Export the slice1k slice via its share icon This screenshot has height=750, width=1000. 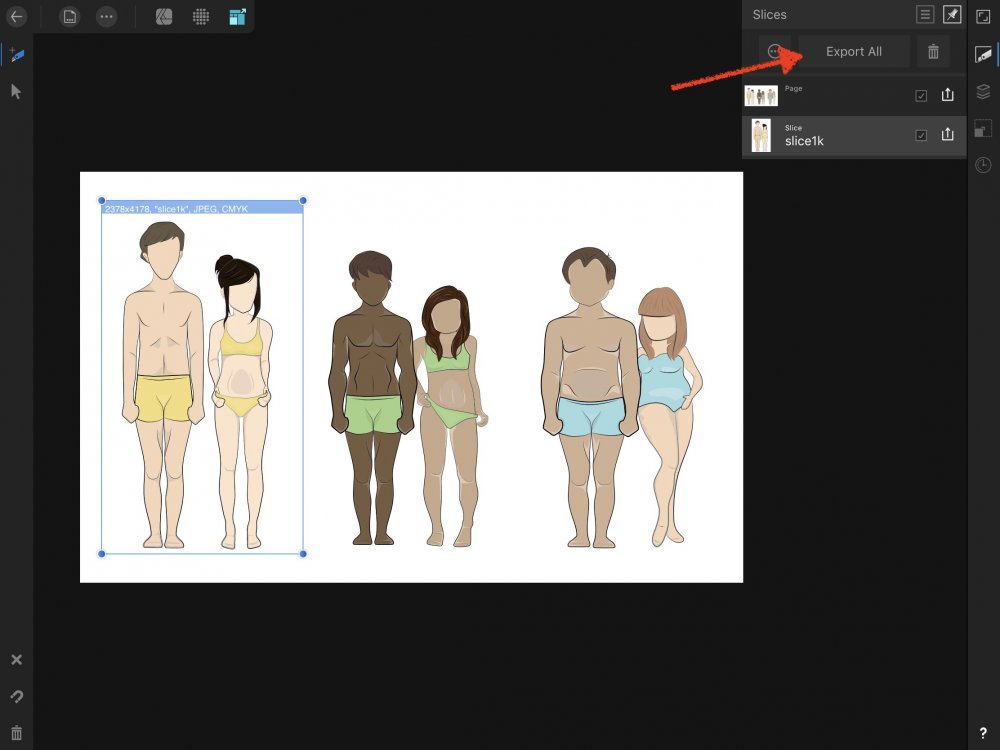point(948,135)
